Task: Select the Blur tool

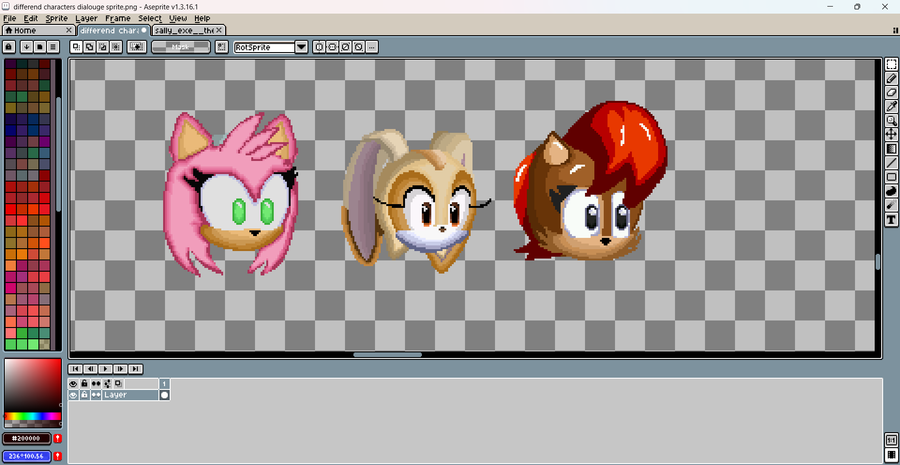Action: click(x=891, y=205)
